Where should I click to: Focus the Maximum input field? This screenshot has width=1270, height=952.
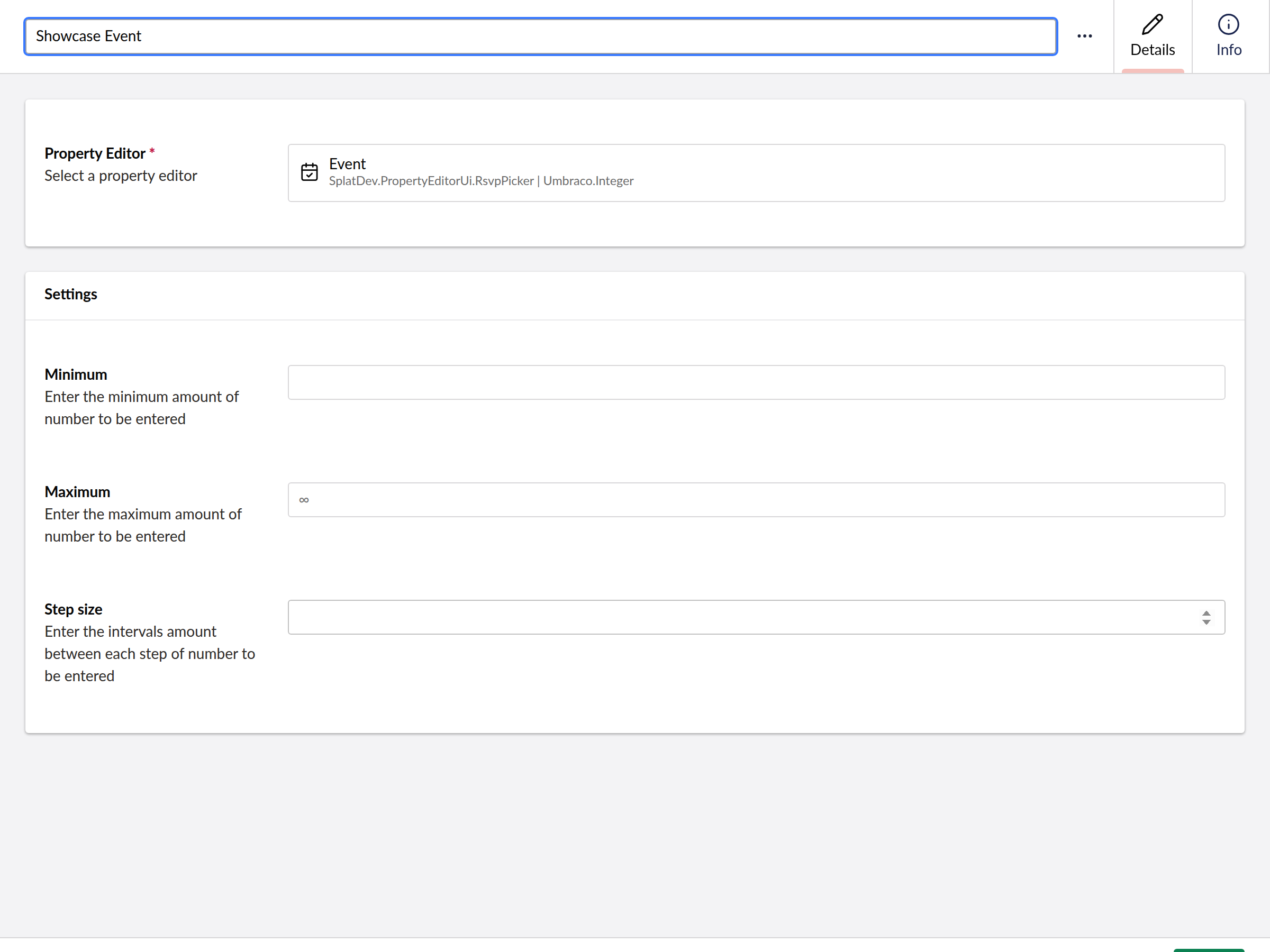(756, 500)
